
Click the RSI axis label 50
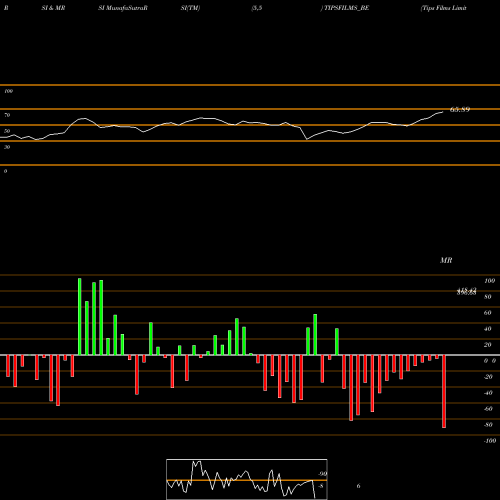pyautogui.click(x=7, y=131)
